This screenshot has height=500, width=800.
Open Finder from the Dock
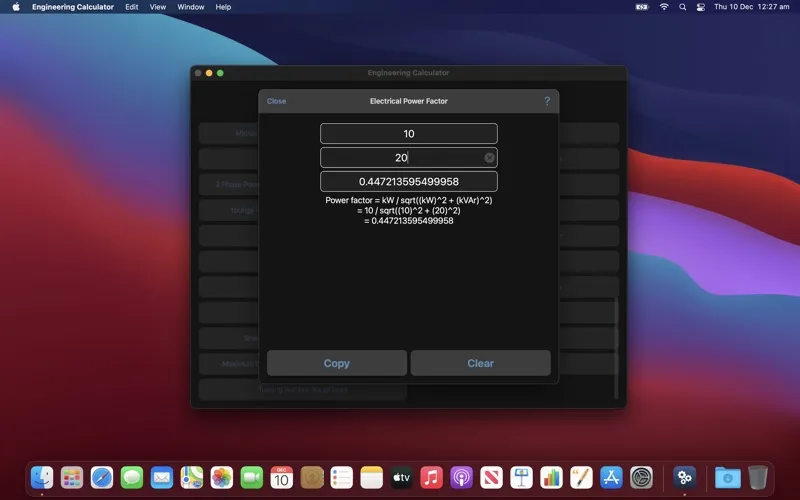point(42,478)
